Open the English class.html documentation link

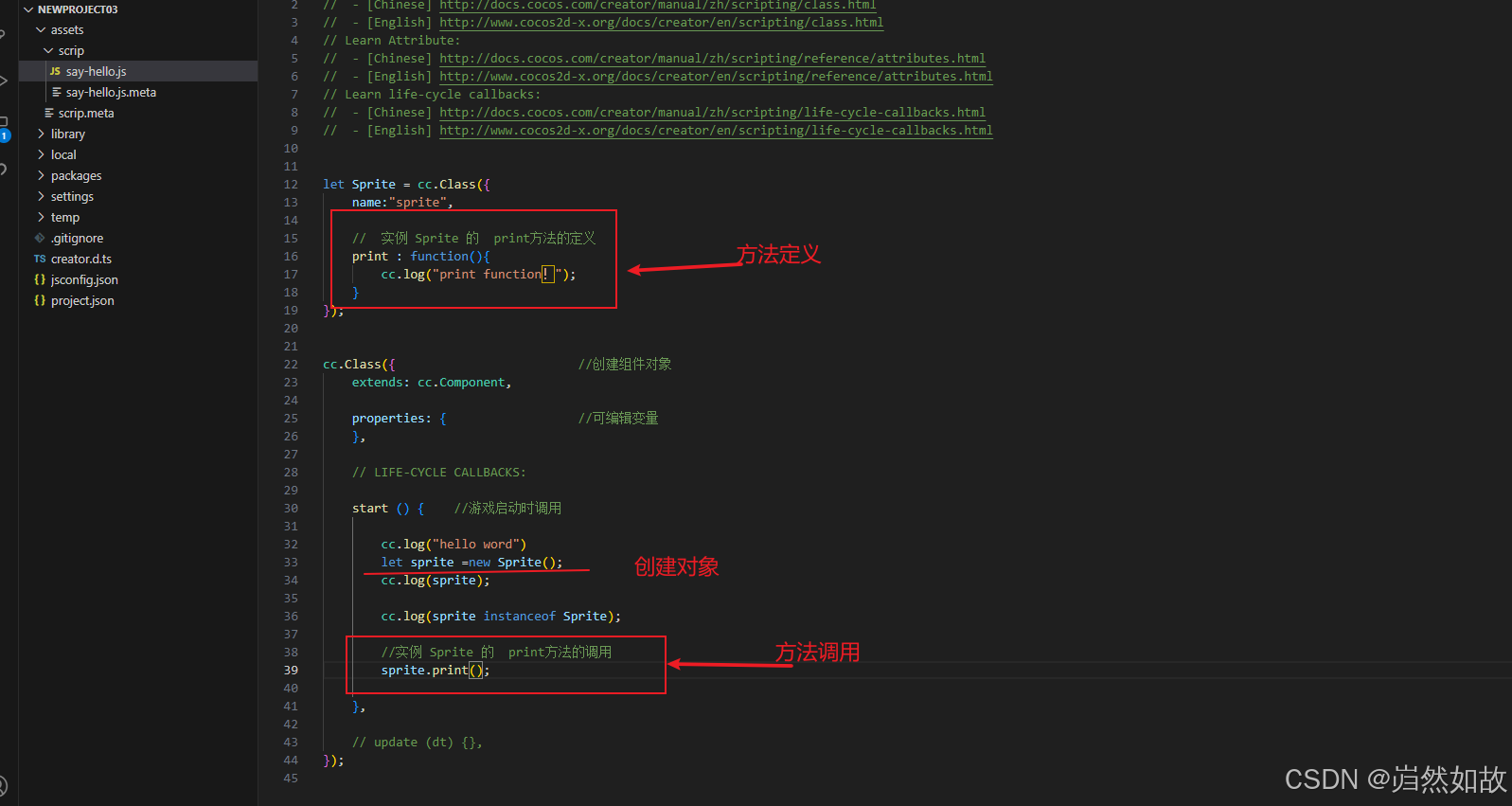[661, 22]
